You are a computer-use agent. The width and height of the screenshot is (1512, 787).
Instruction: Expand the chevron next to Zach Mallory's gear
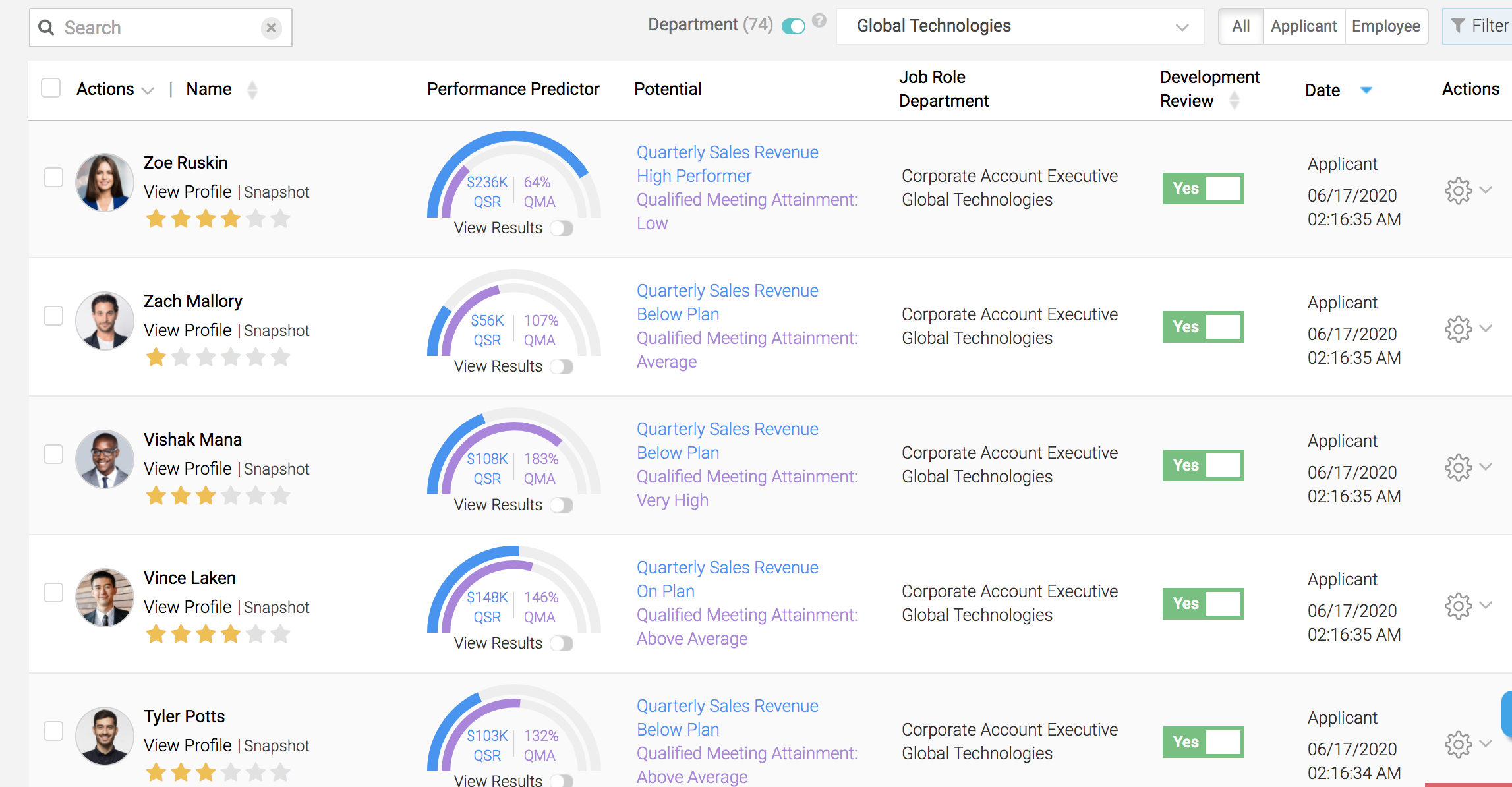[1486, 328]
